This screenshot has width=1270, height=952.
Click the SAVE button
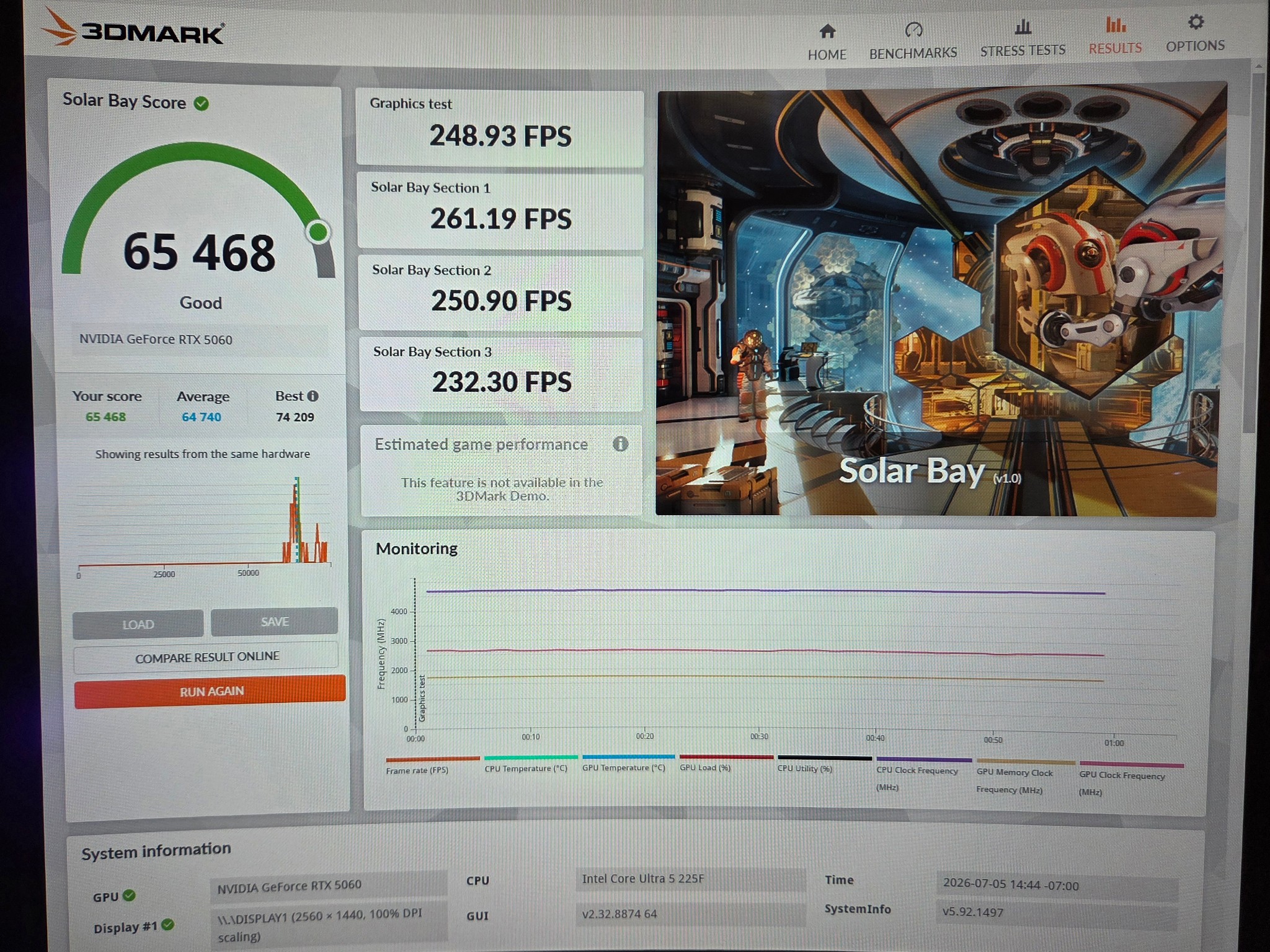(x=275, y=622)
